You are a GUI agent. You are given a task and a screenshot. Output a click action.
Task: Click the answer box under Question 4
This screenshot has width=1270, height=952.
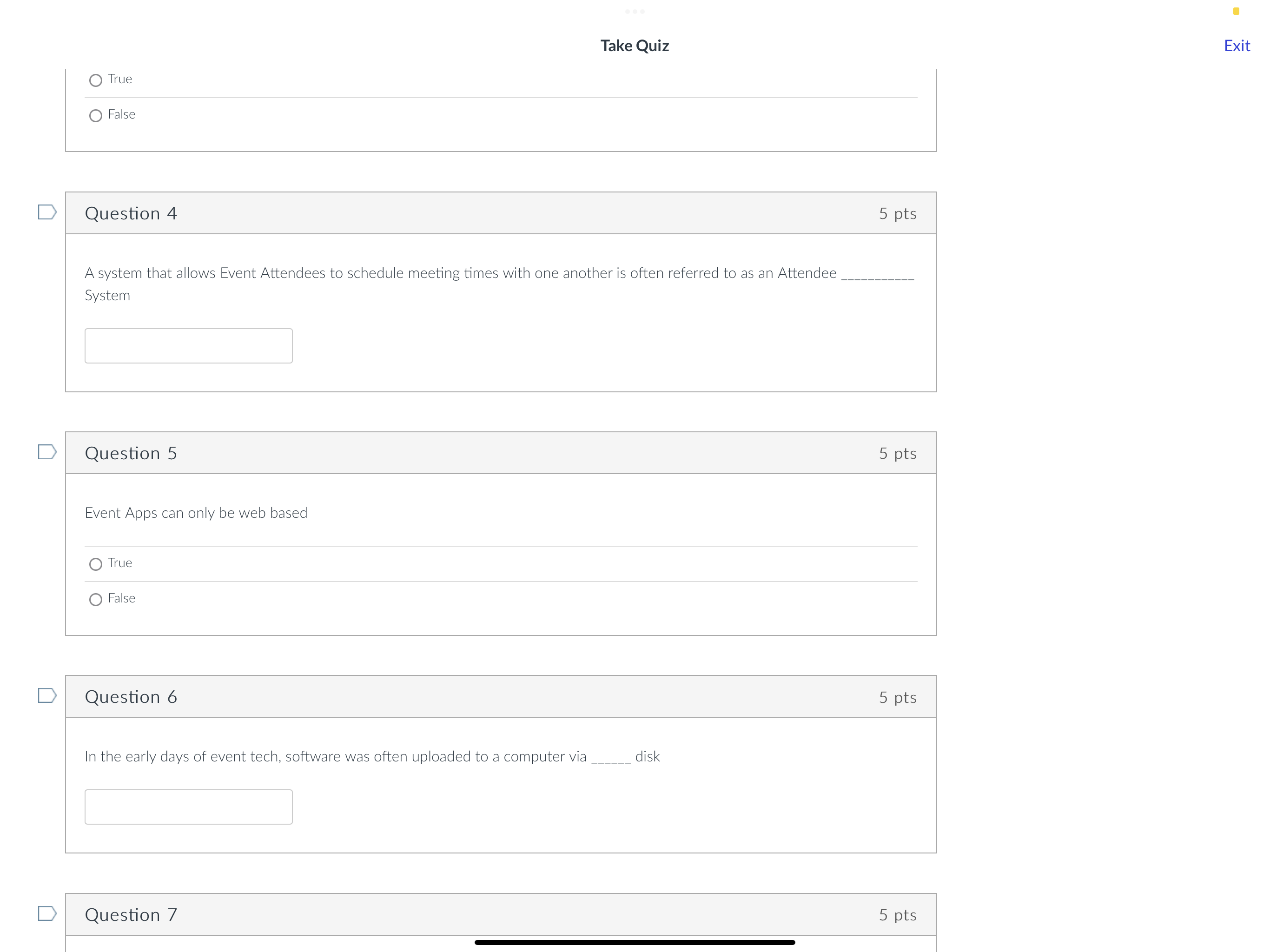(x=188, y=345)
